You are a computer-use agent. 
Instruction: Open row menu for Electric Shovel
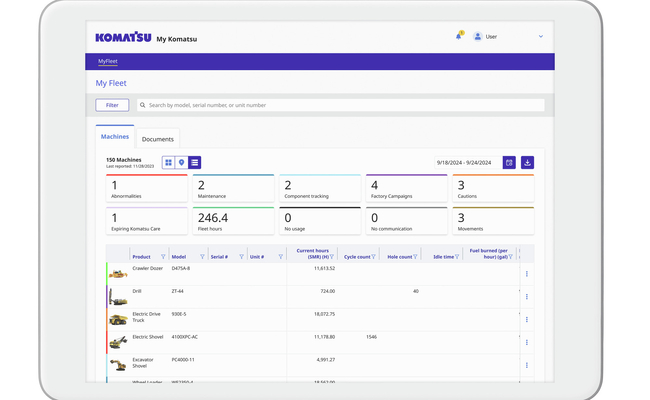(527, 342)
